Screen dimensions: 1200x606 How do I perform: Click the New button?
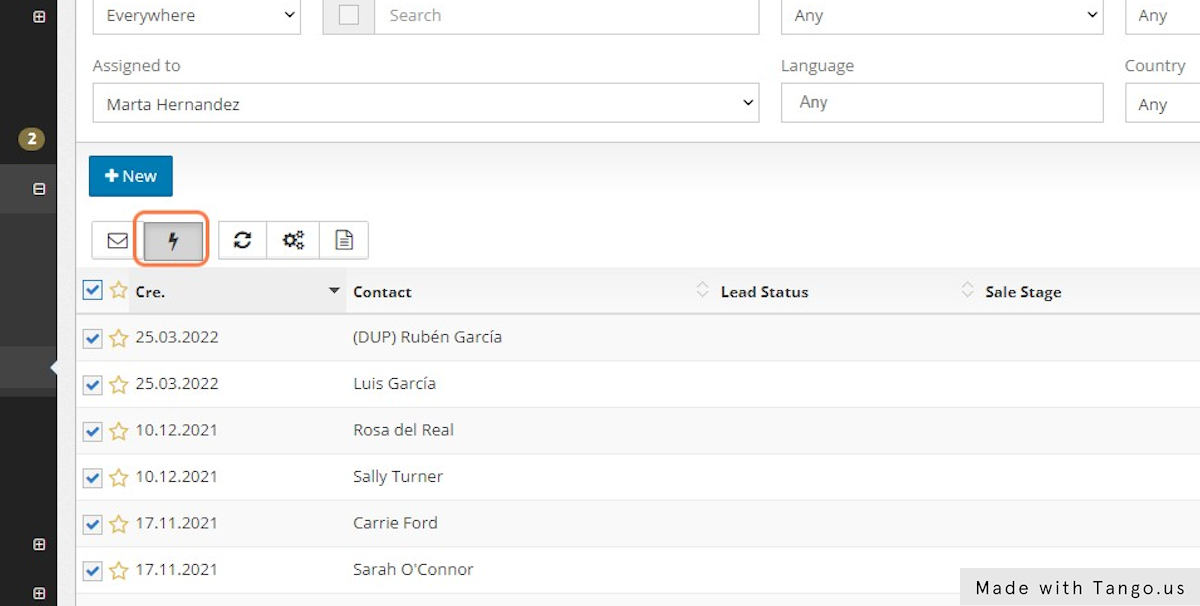pos(130,175)
